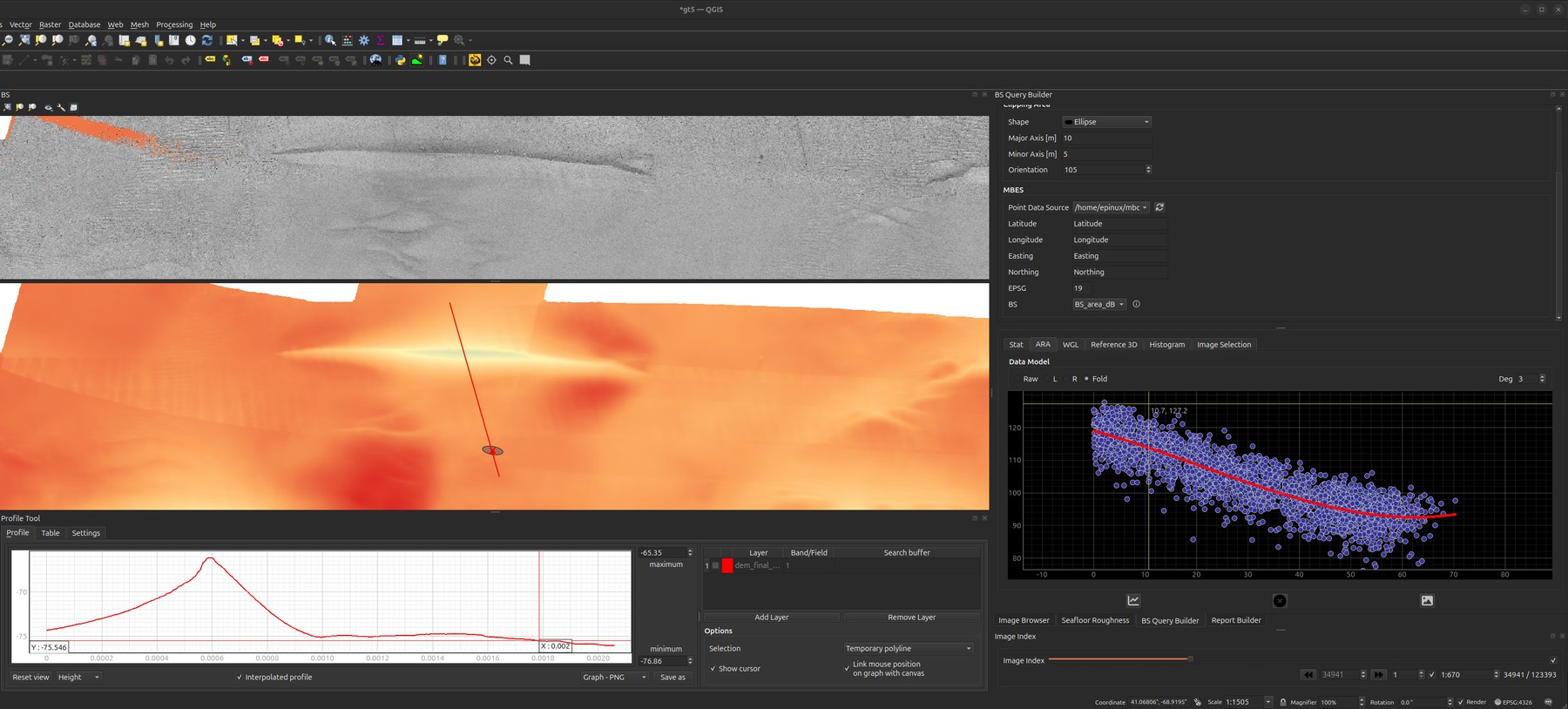Open the Table tab in Profile Tool
The width and height of the screenshot is (1568, 709).
(51, 533)
